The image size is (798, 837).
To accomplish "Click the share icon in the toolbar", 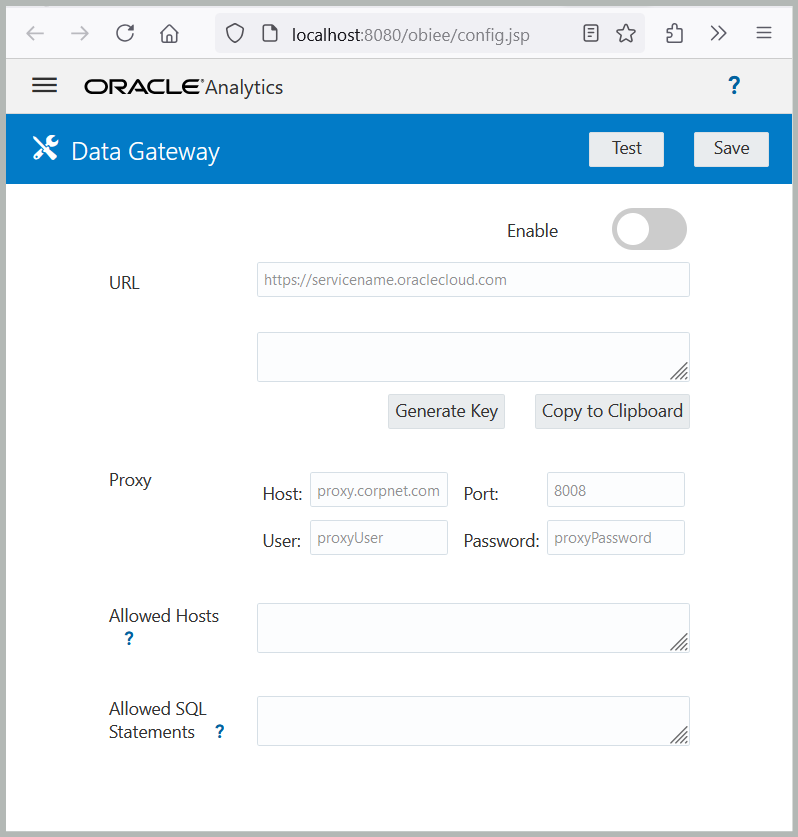I will click(x=673, y=32).
